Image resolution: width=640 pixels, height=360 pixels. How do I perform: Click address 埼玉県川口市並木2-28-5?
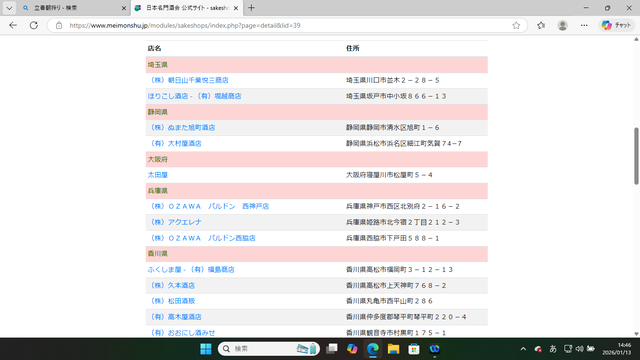click(x=393, y=80)
